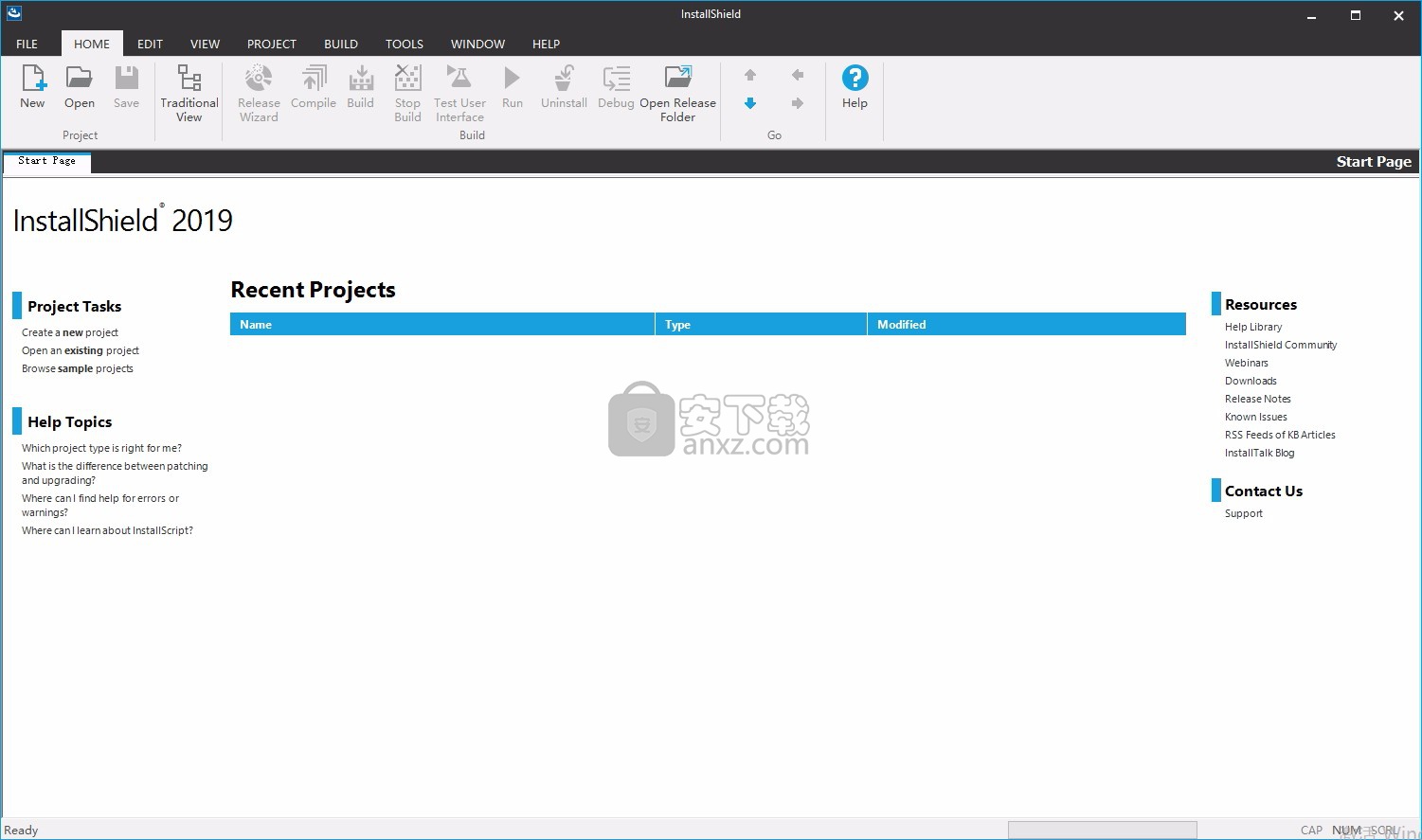Launch the Release Wizard
Screen dimensions: 1422x840
coord(259,94)
